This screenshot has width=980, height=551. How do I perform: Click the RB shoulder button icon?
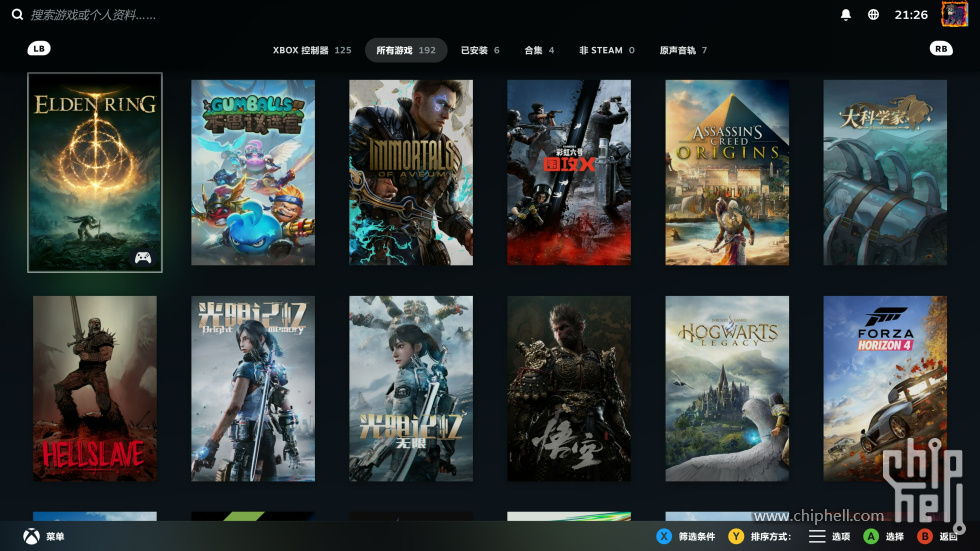pos(941,49)
